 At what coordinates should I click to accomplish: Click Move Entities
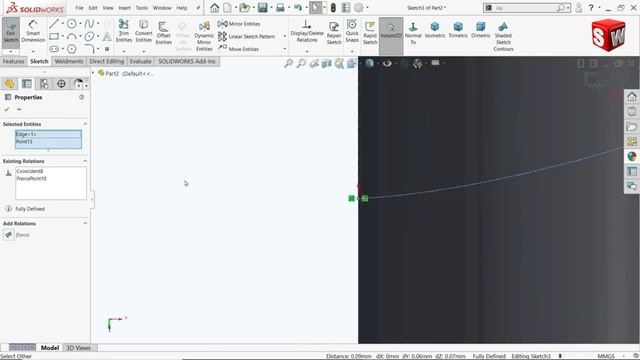[x=239, y=49]
